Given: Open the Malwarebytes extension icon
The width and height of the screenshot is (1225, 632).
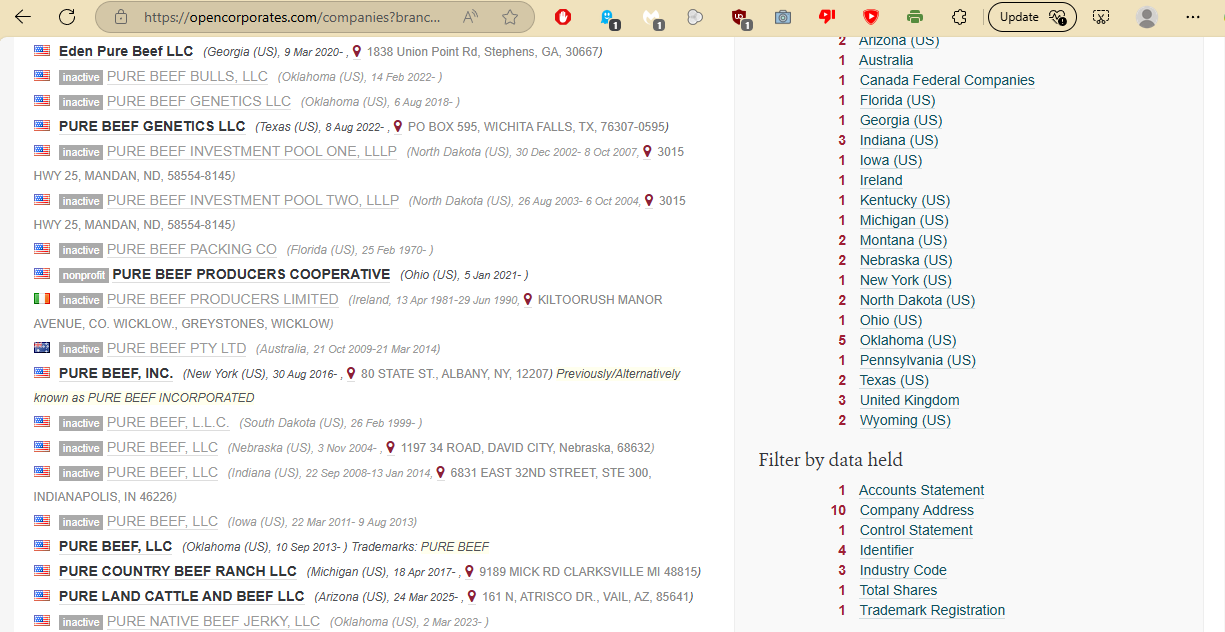Looking at the screenshot, I should click(x=653, y=17).
